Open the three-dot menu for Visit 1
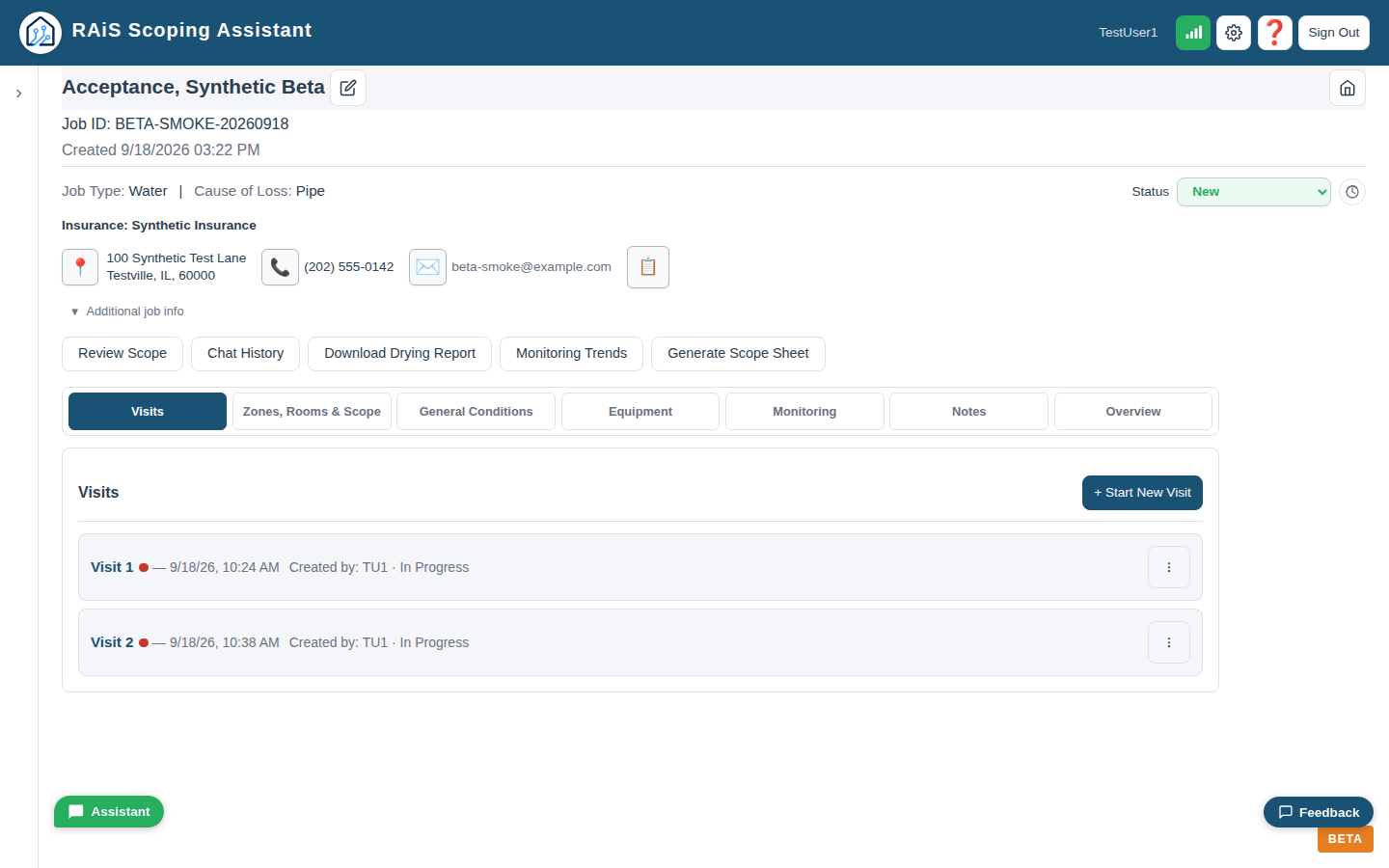The height and width of the screenshot is (868, 1389). pos(1169,567)
